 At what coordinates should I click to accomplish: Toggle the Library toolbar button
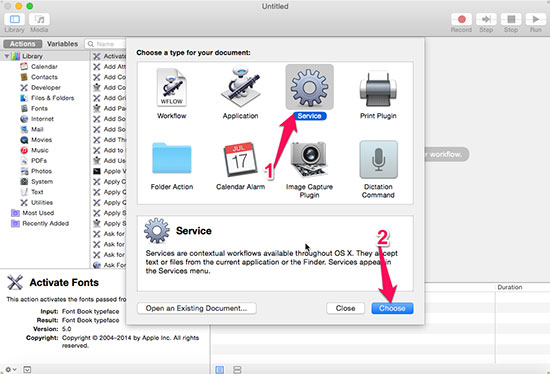14,19
